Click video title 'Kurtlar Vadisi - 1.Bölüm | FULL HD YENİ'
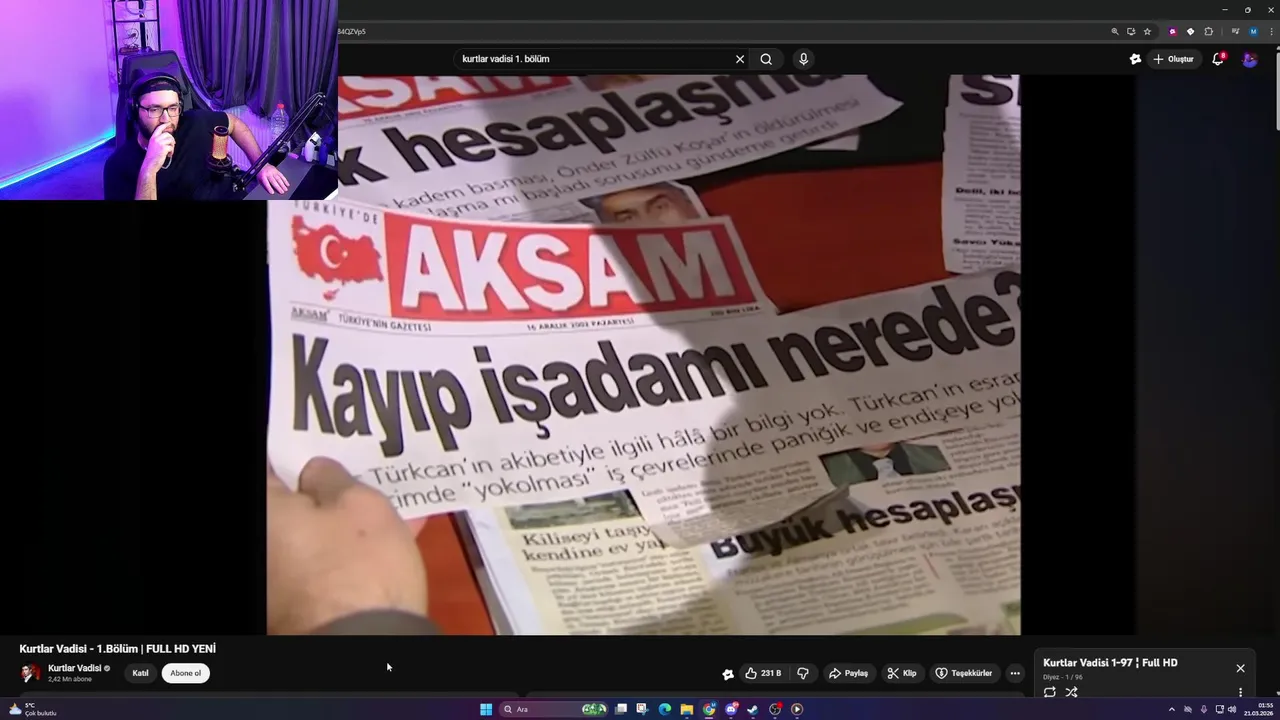The width and height of the screenshot is (1280, 720). [x=117, y=649]
